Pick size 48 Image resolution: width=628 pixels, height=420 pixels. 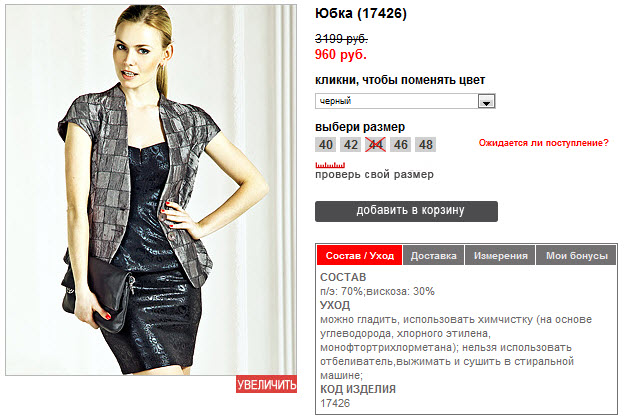425,145
